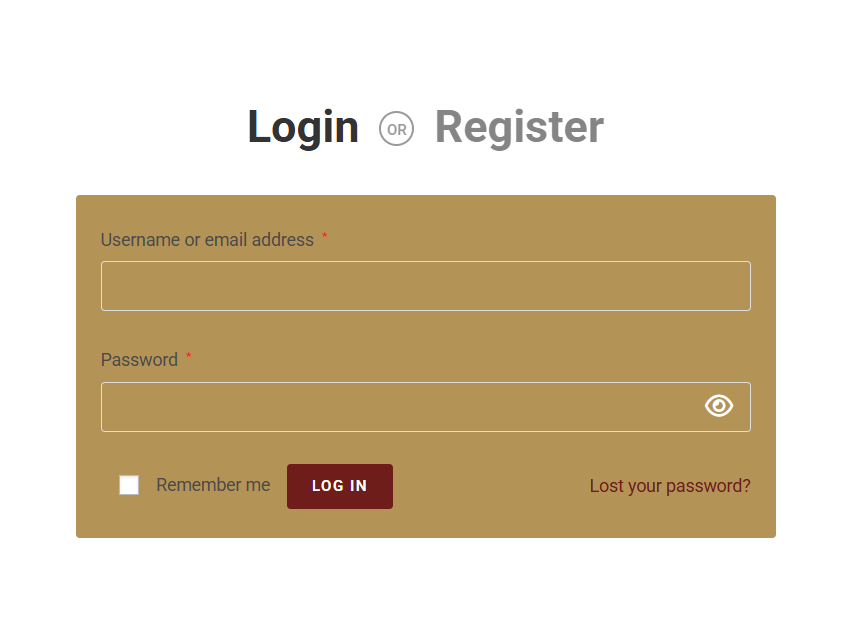Click the dark red LOG IN button
856x640 pixels.
[x=340, y=486]
